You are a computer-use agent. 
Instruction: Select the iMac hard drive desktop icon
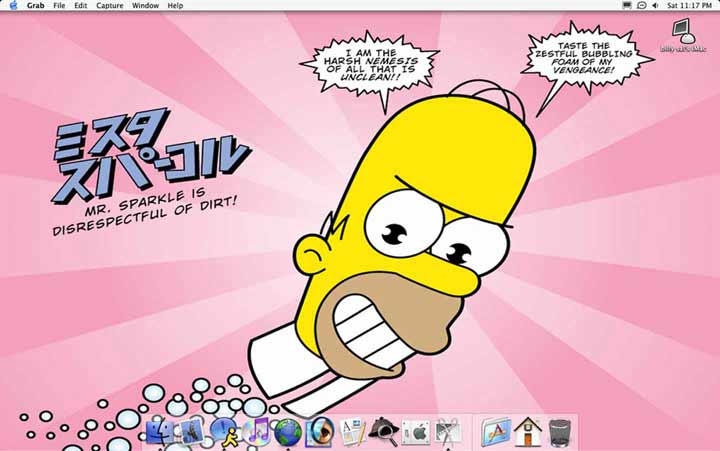(683, 35)
